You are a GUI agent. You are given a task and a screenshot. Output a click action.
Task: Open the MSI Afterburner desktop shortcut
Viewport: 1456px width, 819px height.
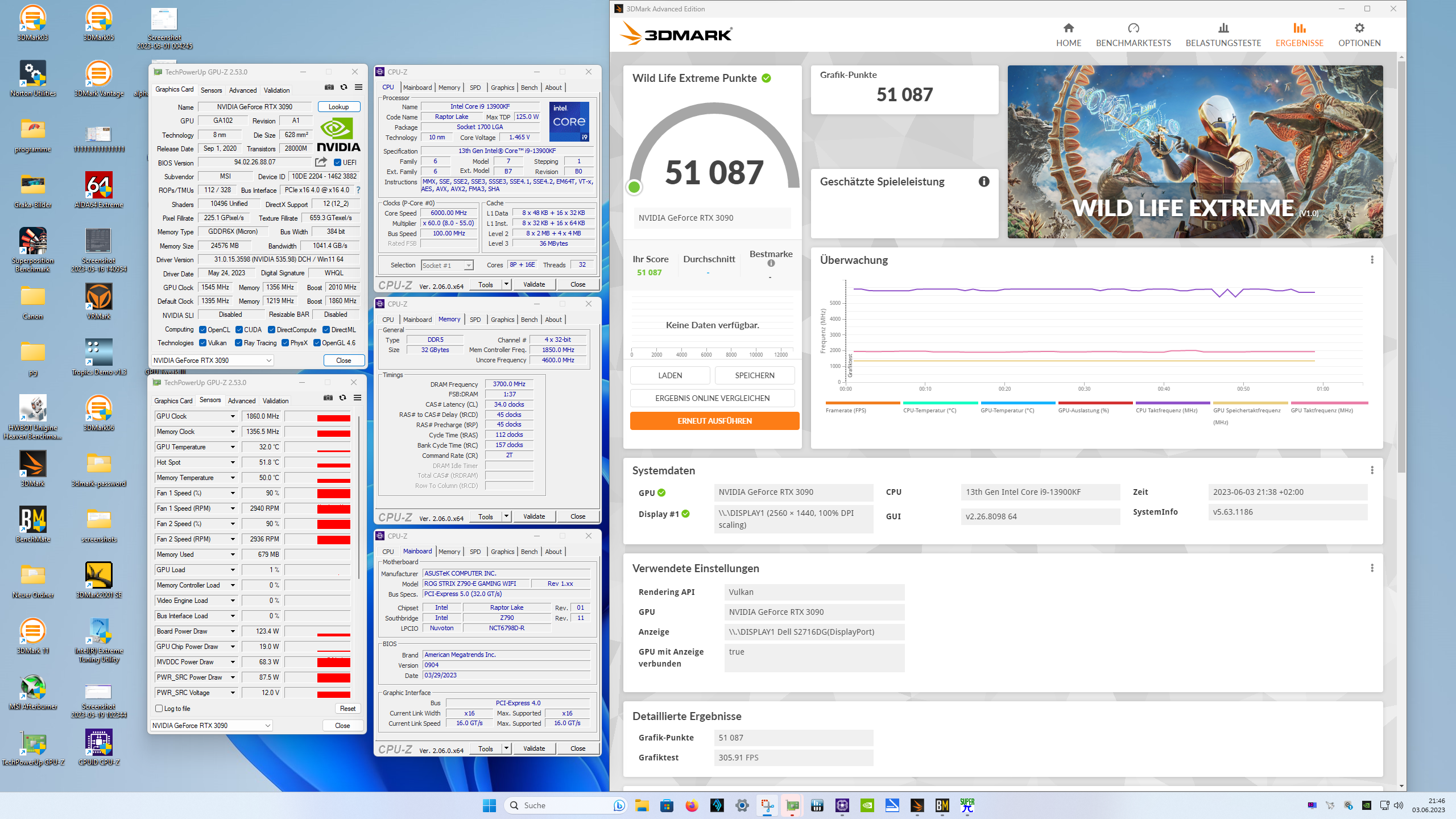point(33,692)
